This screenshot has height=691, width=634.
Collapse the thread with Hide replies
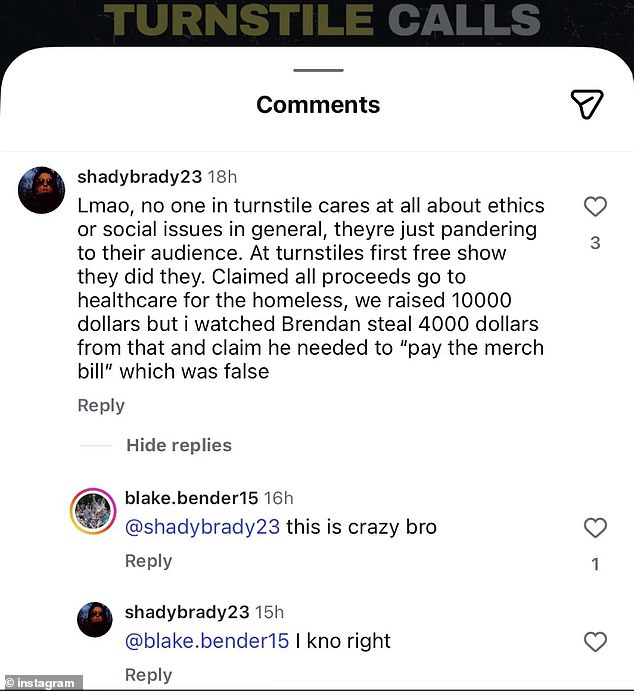pyautogui.click(x=178, y=445)
